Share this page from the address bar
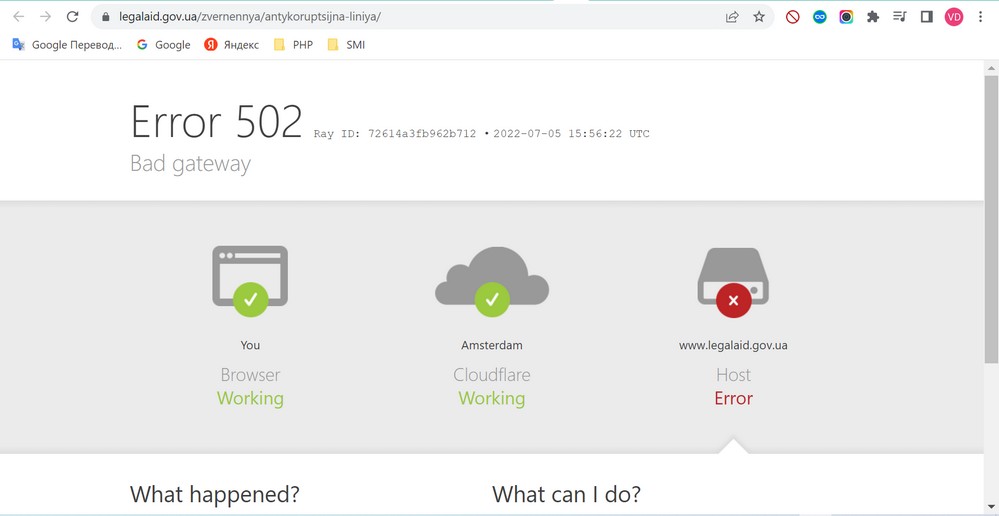999x516 pixels. [x=732, y=17]
